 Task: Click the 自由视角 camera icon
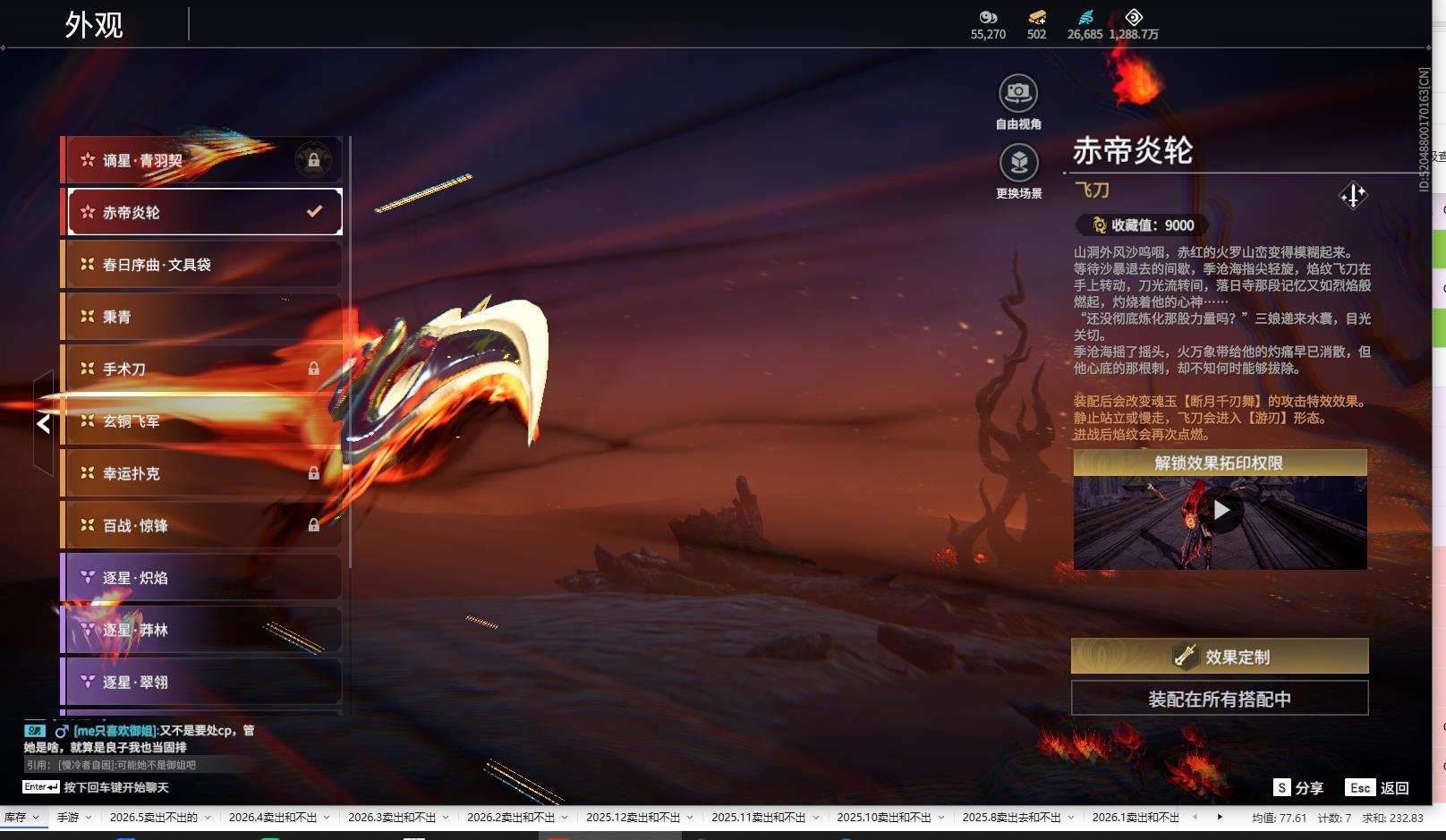tap(1018, 93)
